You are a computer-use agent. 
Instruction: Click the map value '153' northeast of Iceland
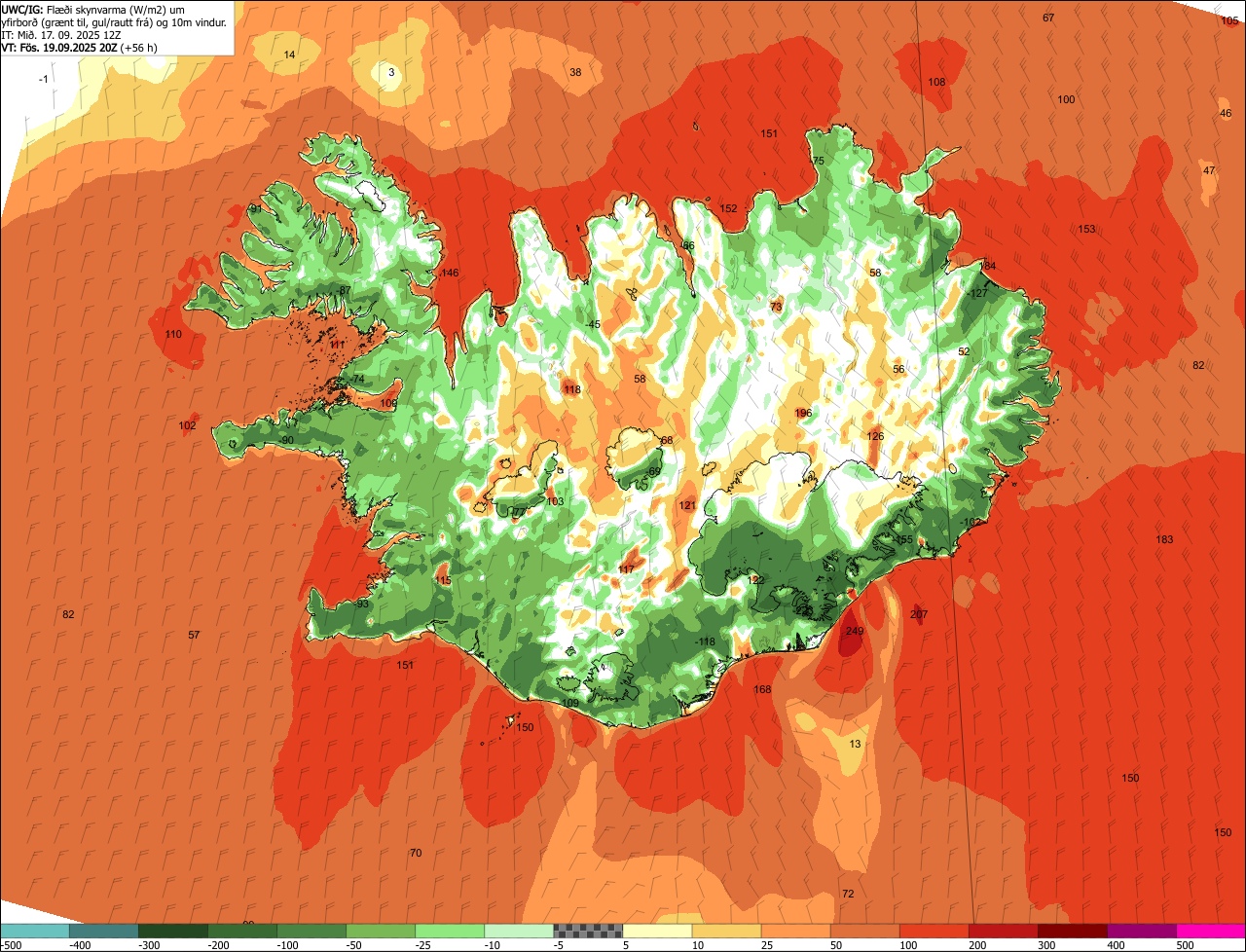pyautogui.click(x=1086, y=229)
